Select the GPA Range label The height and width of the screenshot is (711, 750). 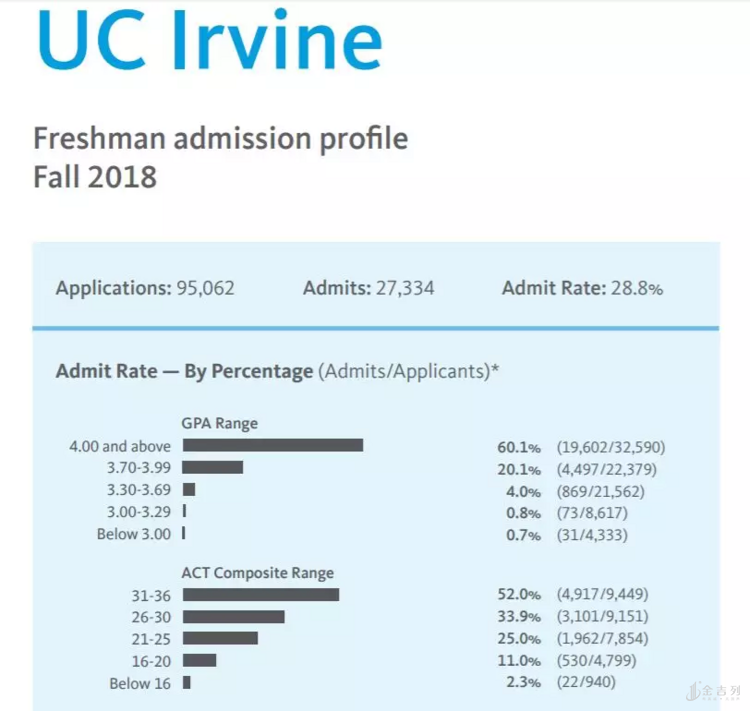coord(219,423)
